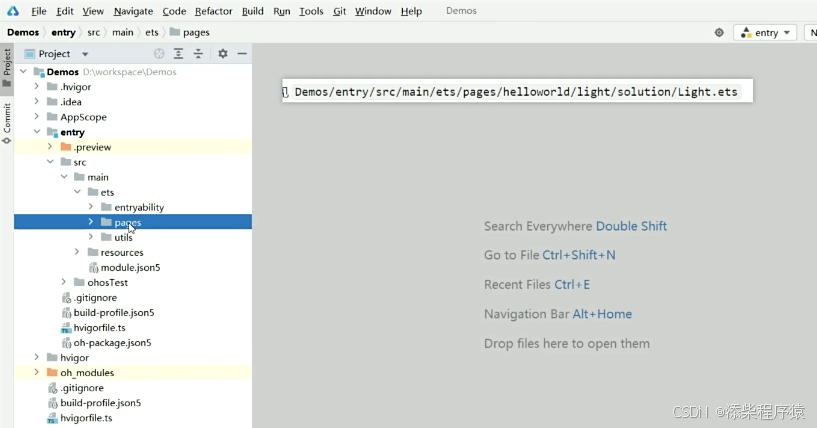
Task: Expand the top-level hvigor folder
Action: [x=36, y=357]
